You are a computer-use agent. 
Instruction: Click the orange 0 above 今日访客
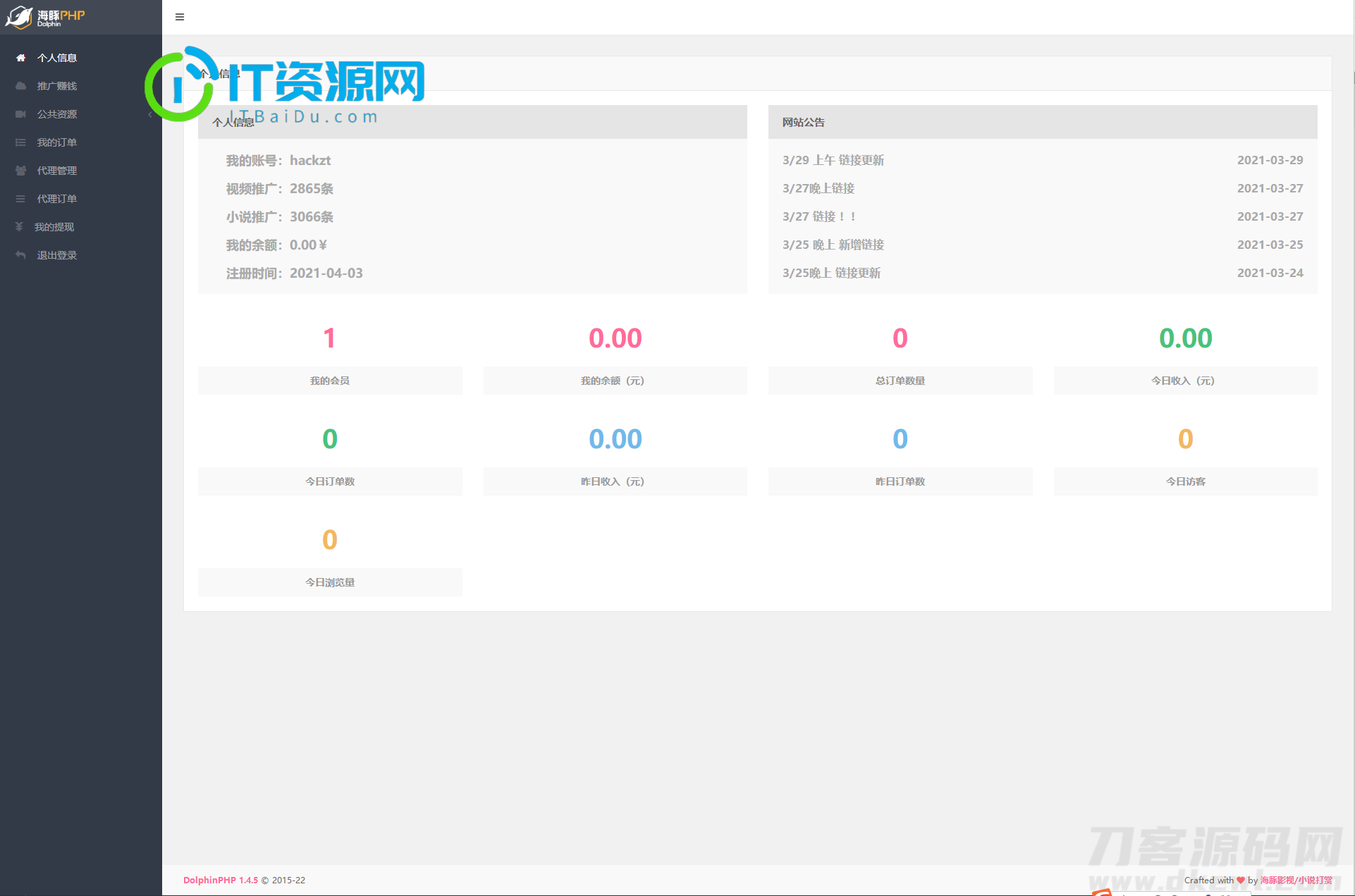pyautogui.click(x=1186, y=439)
